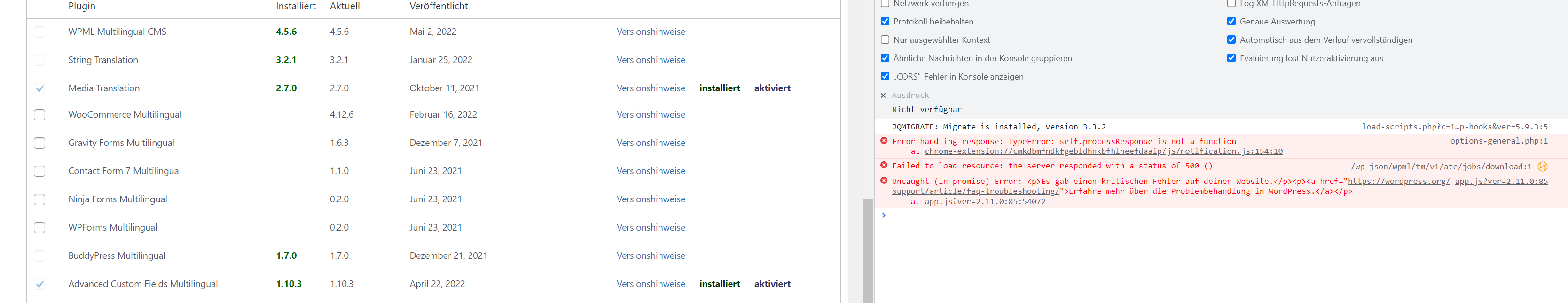1568x303 pixels.
Task: Open Versionshinweise for Gravity Forms Multilingual
Action: [651, 143]
